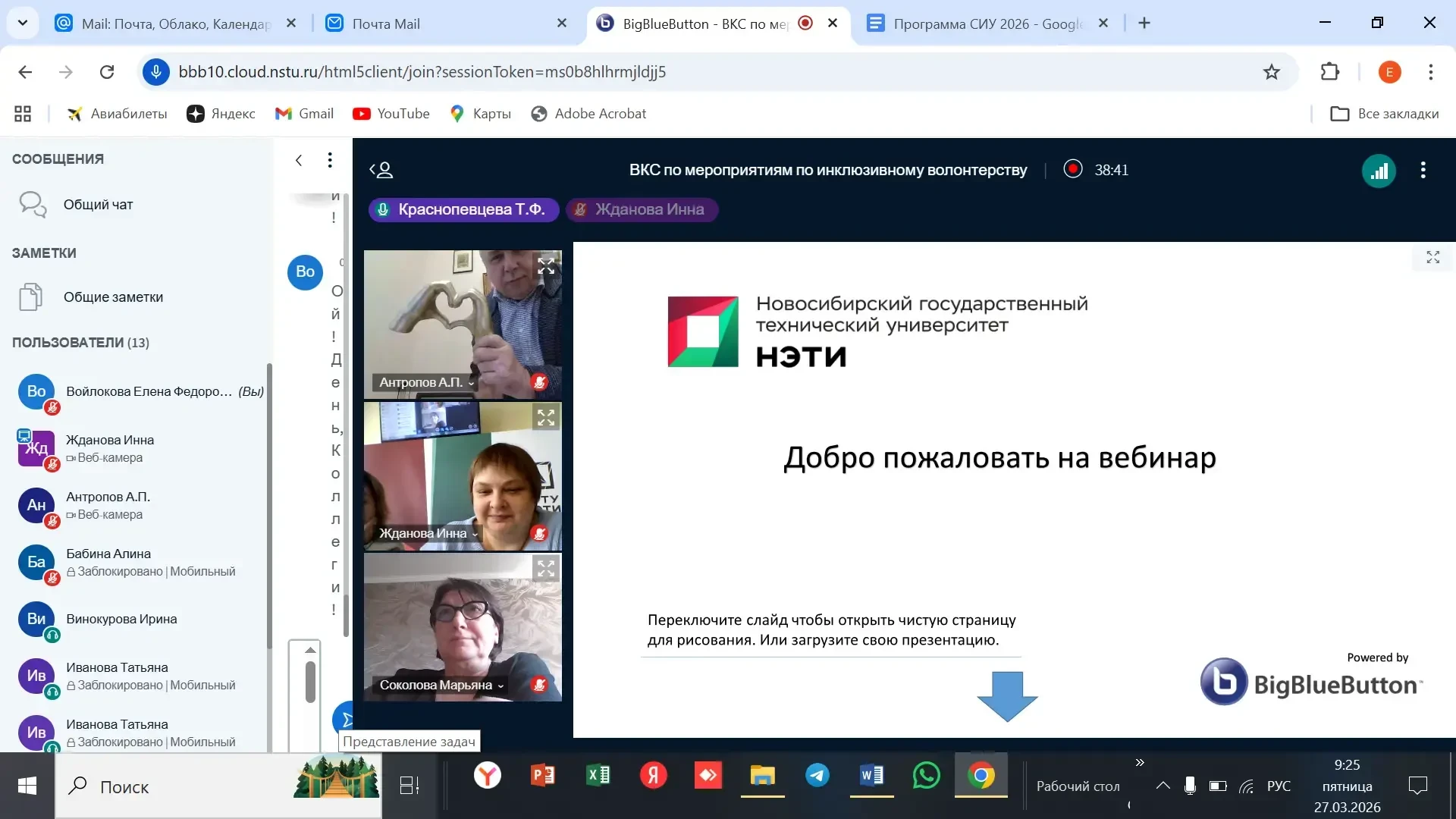Viewport: 1456px width, 819px height.
Task: Select user Винокурова Ирина in list
Action: [121, 620]
